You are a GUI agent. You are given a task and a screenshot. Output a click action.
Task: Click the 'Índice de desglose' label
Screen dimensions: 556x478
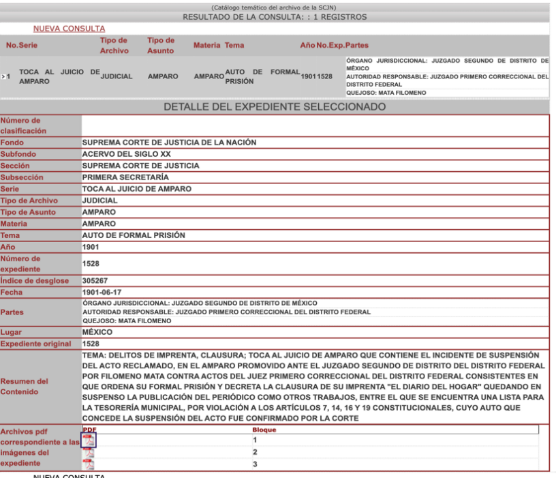click(x=34, y=281)
